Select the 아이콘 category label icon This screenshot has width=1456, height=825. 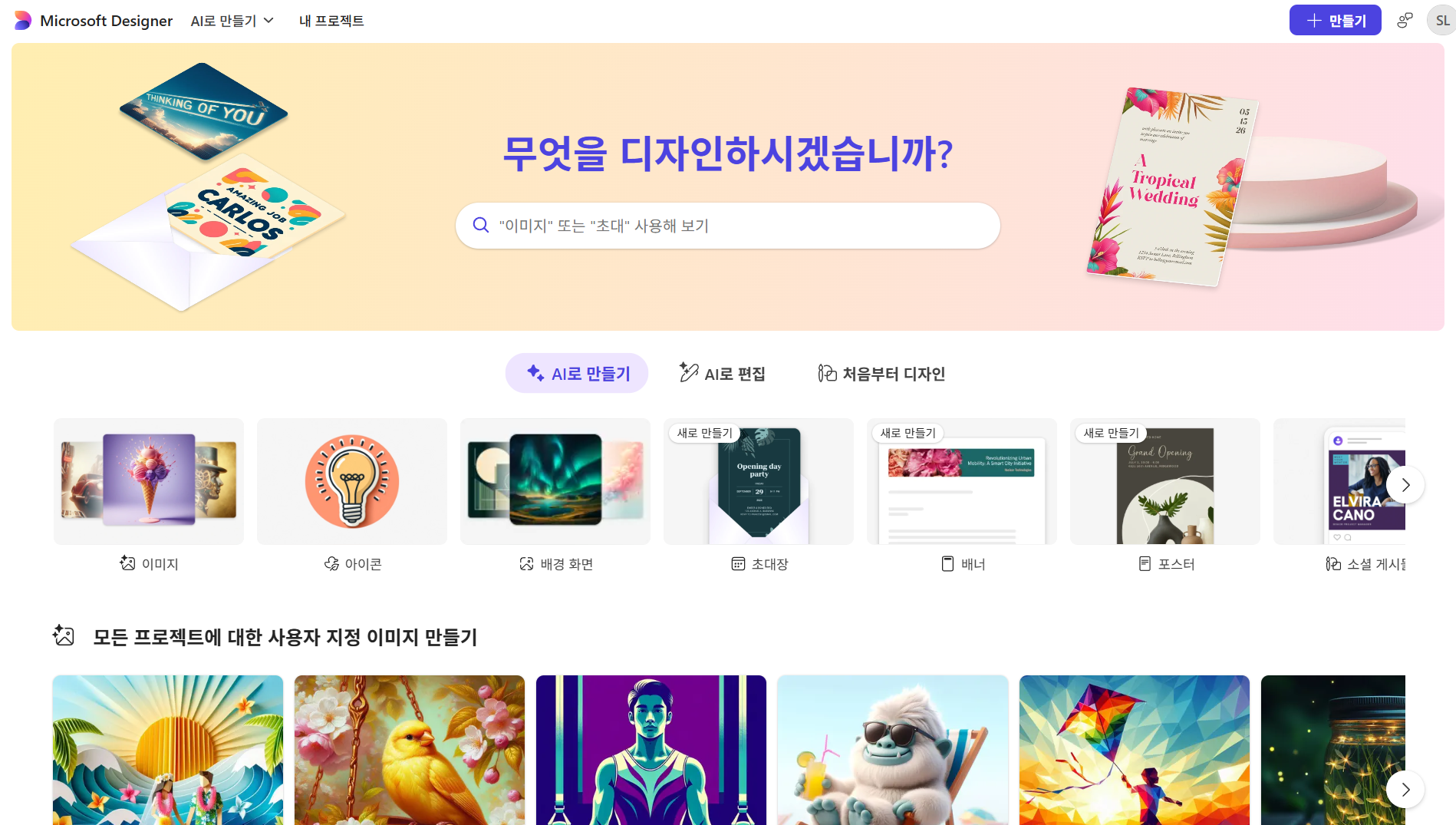331,564
